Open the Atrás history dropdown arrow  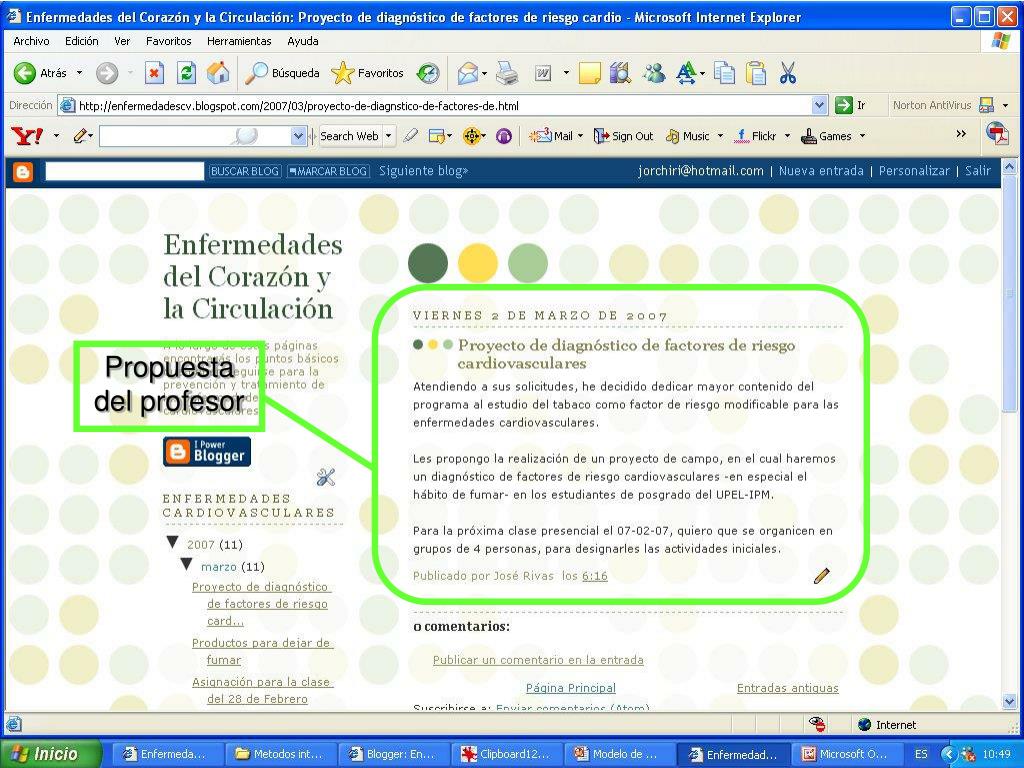[x=80, y=73]
